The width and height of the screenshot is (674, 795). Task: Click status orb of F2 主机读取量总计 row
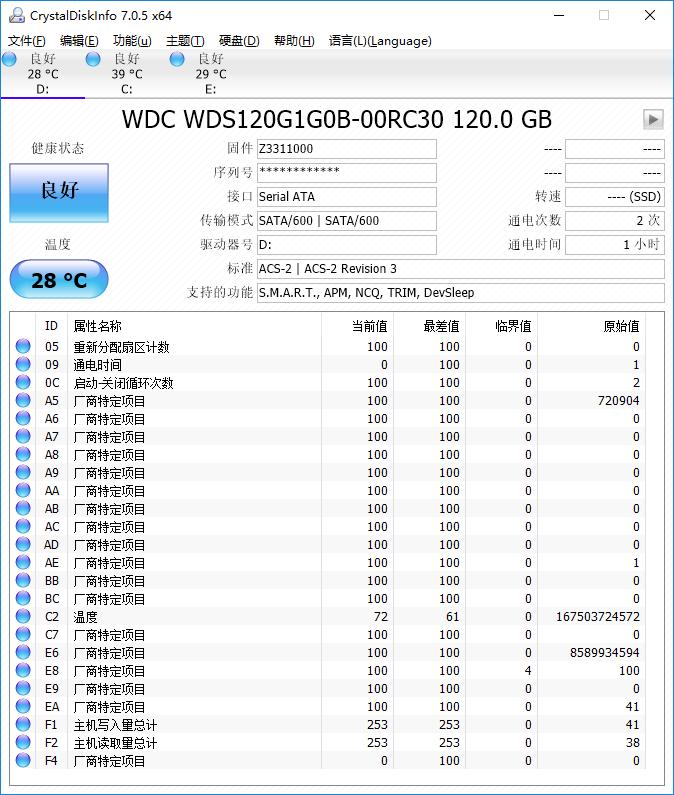click(23, 742)
